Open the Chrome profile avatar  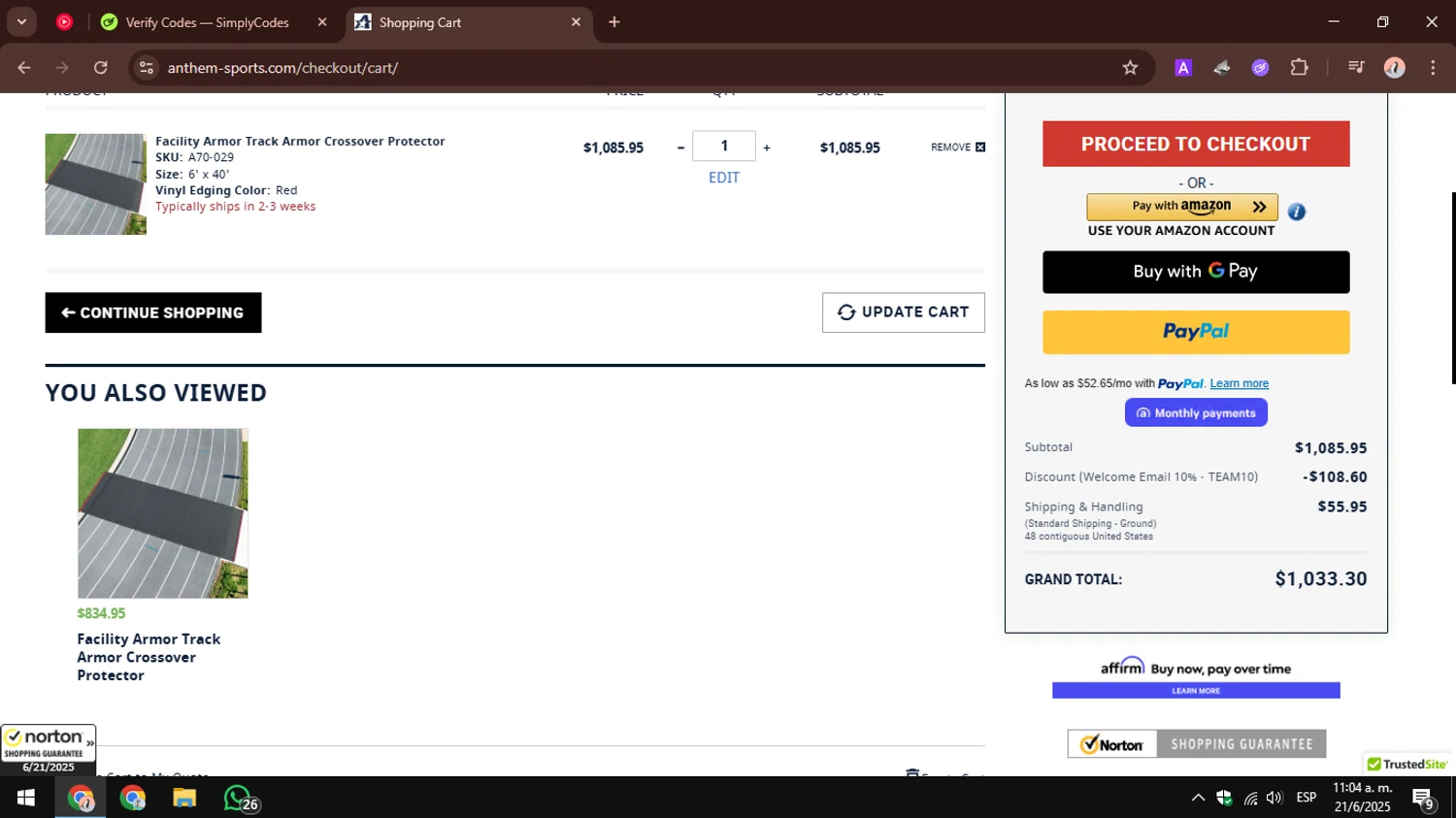point(1395,68)
